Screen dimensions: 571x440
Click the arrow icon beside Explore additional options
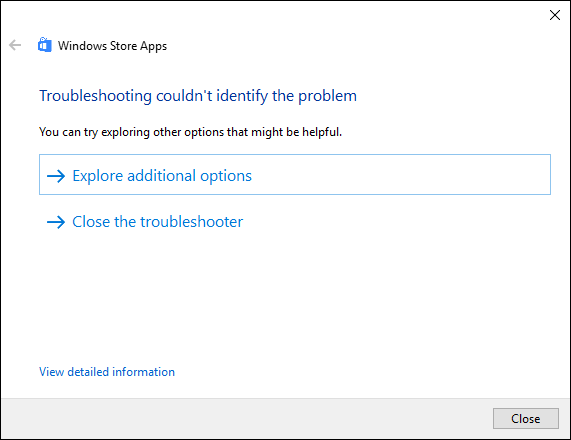click(x=56, y=176)
